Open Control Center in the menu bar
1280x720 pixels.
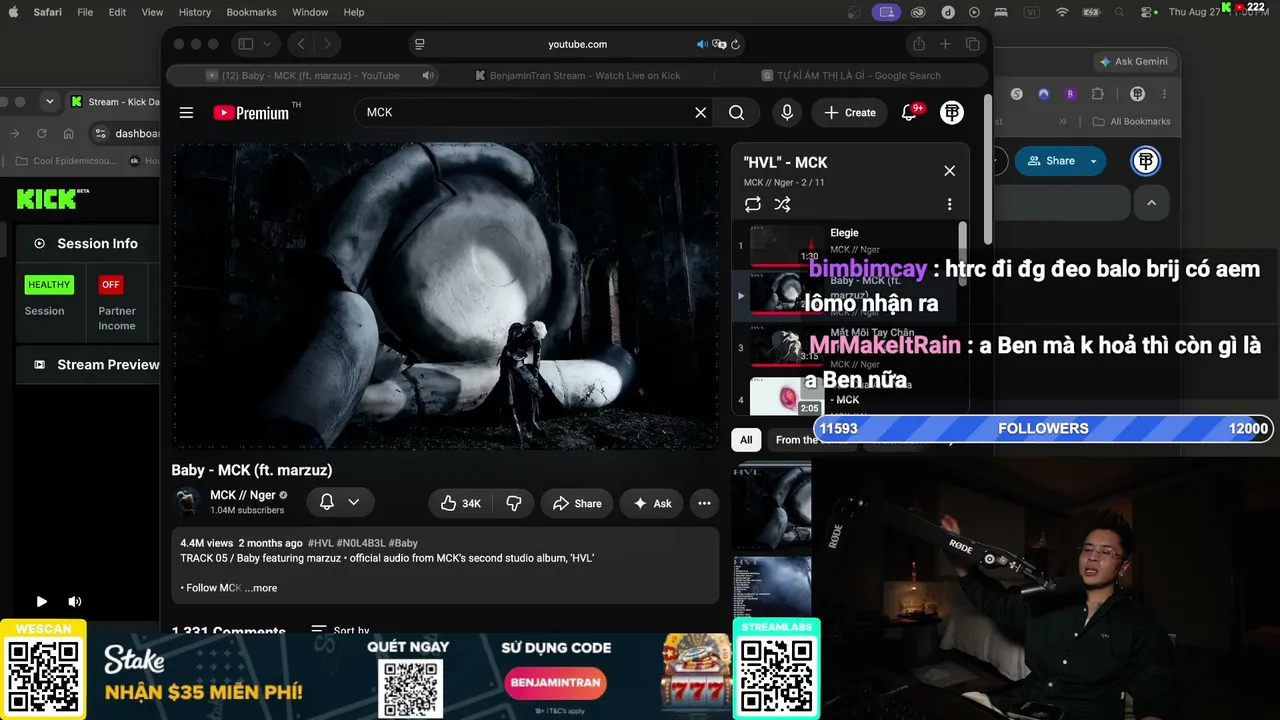coord(1147,12)
